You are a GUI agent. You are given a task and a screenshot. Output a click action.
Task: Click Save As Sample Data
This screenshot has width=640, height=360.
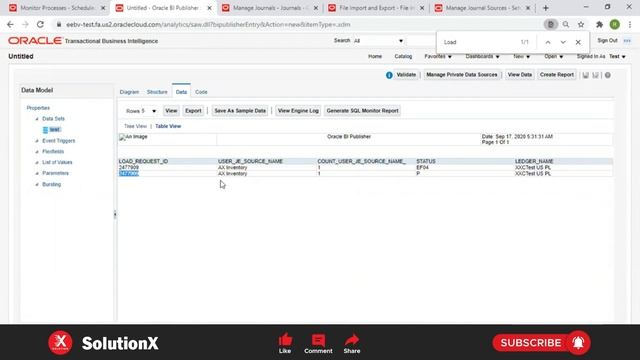click(x=240, y=111)
